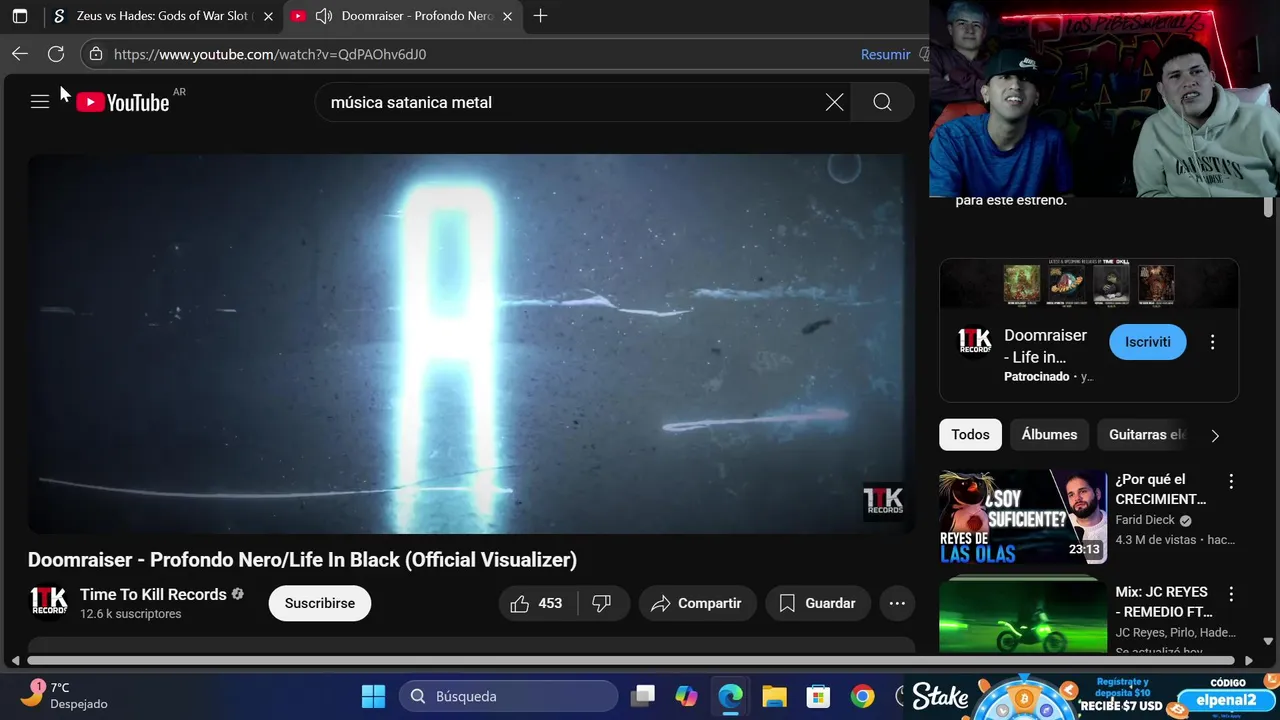Screen dimensions: 1280x720
Task: Click the horizontal scrollbar track
Action: pos(632,660)
